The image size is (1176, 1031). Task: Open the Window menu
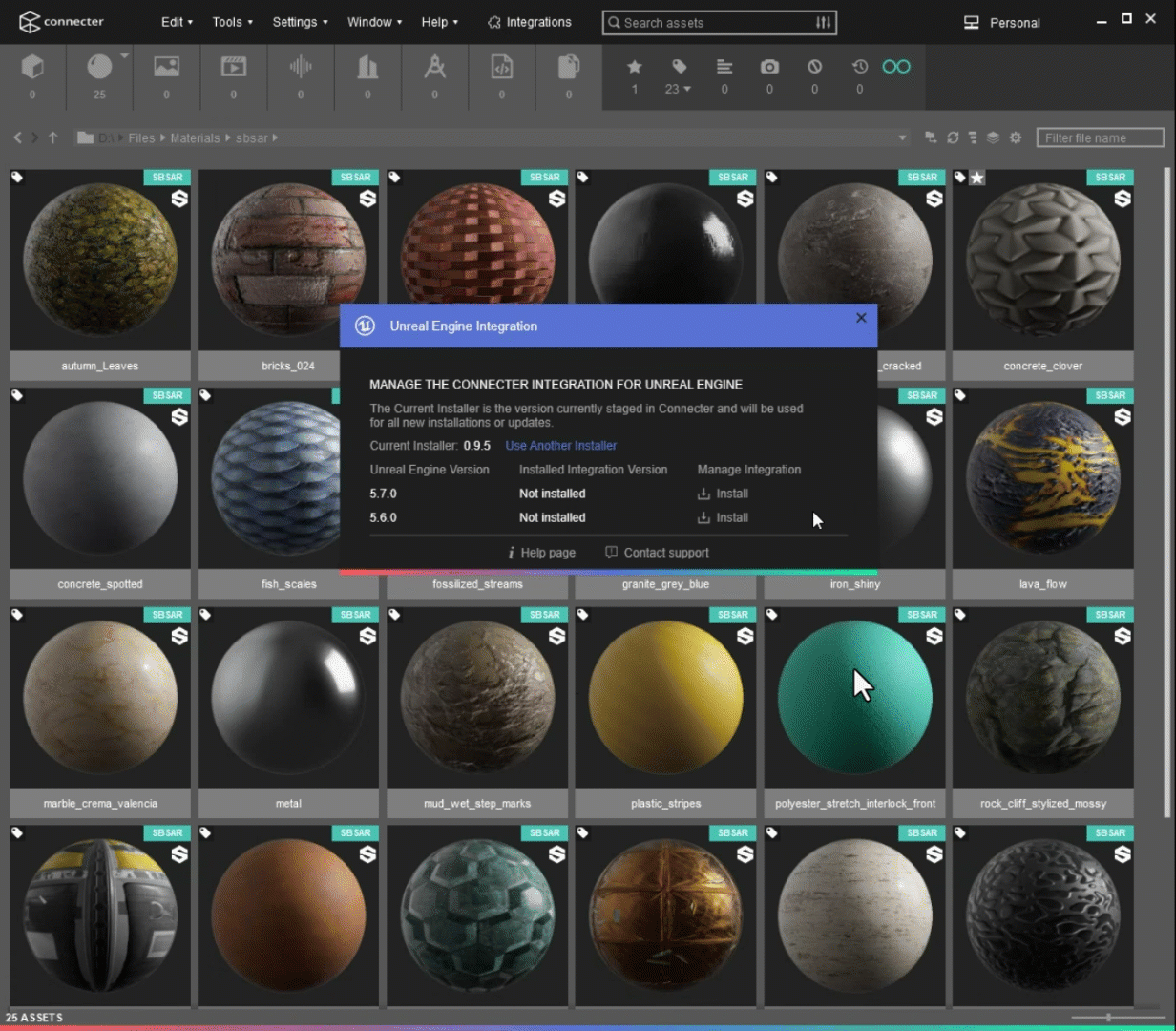374,22
